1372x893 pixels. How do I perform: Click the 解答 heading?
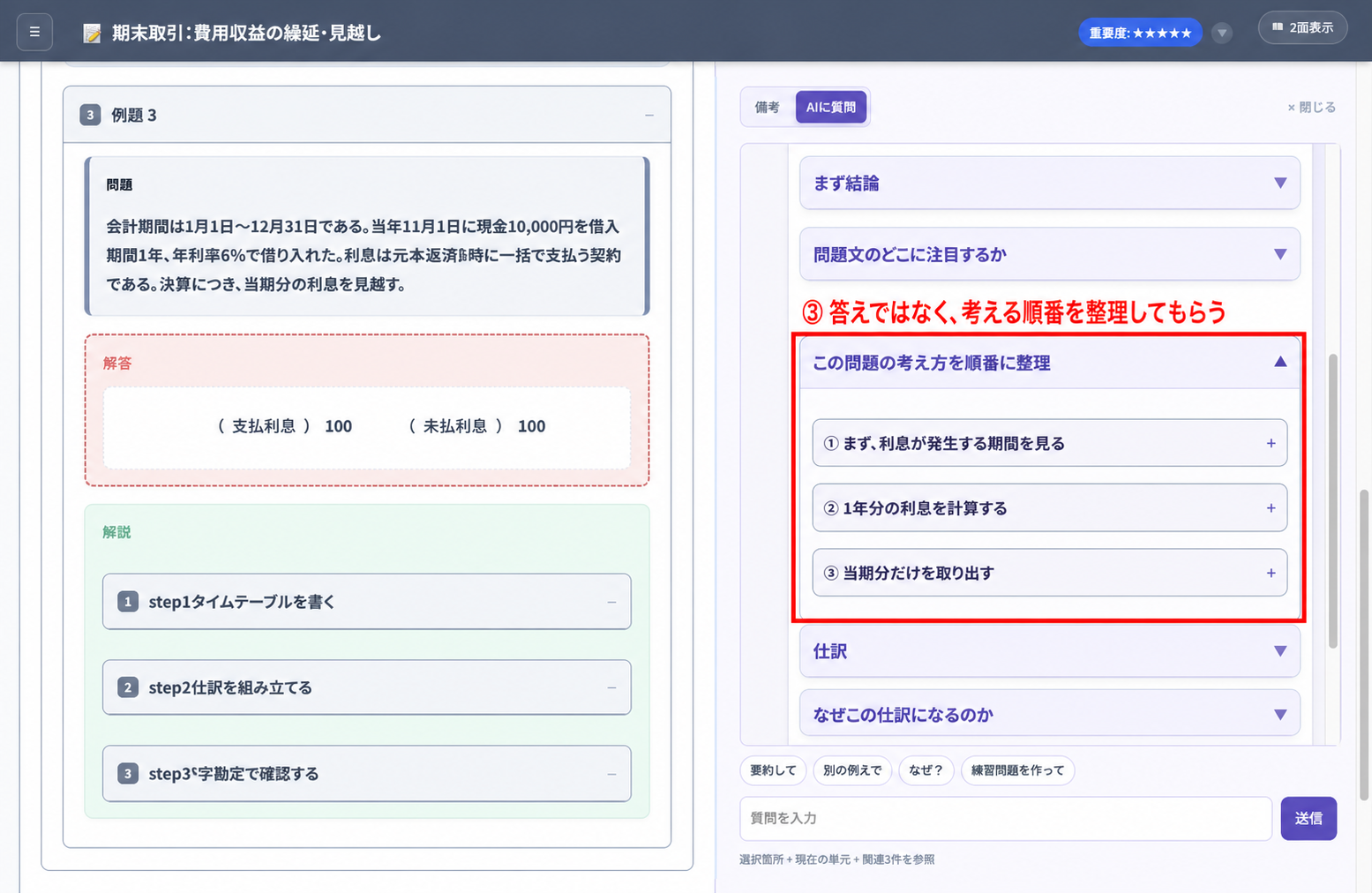[x=117, y=363]
